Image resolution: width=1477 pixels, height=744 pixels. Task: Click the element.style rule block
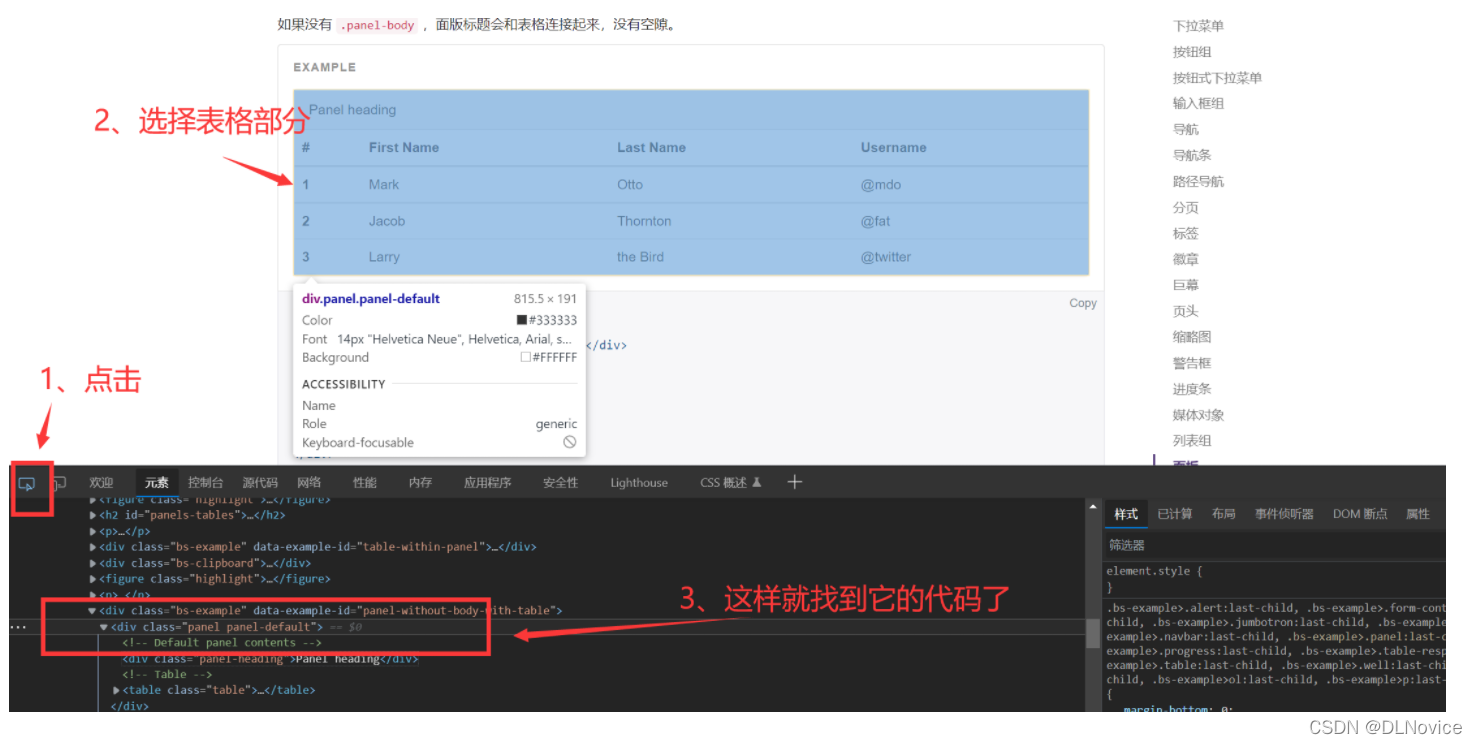1155,579
